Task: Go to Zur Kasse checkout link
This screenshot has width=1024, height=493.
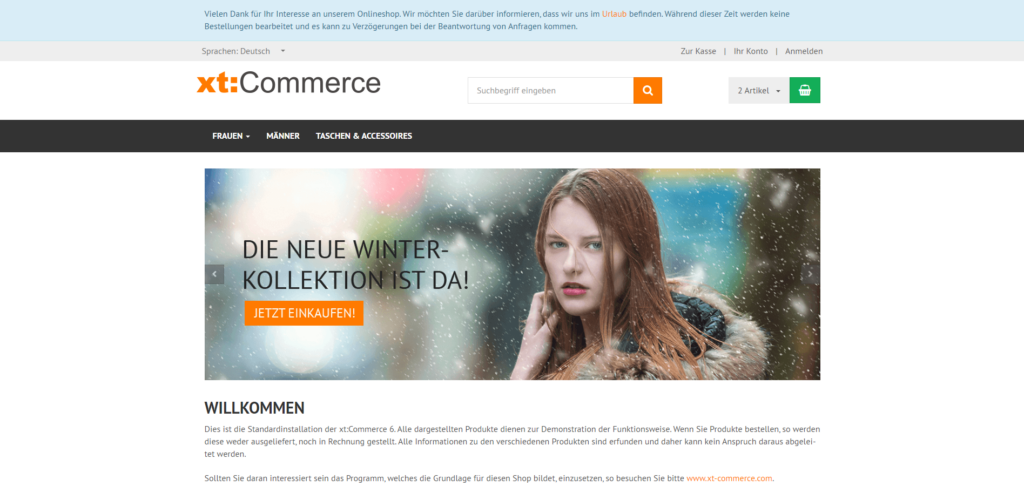Action: (x=698, y=51)
